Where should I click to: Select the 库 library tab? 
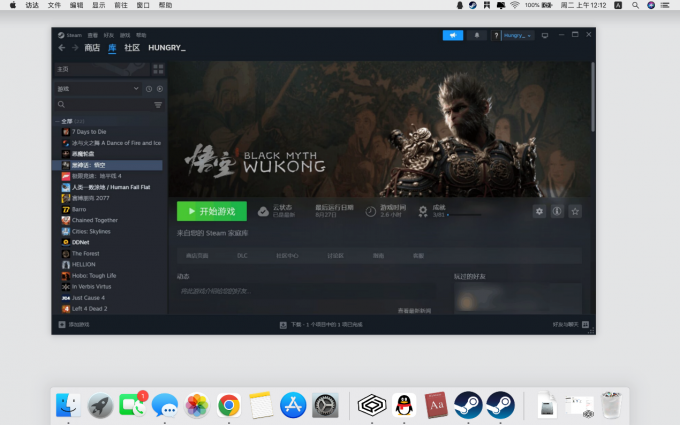(112, 48)
